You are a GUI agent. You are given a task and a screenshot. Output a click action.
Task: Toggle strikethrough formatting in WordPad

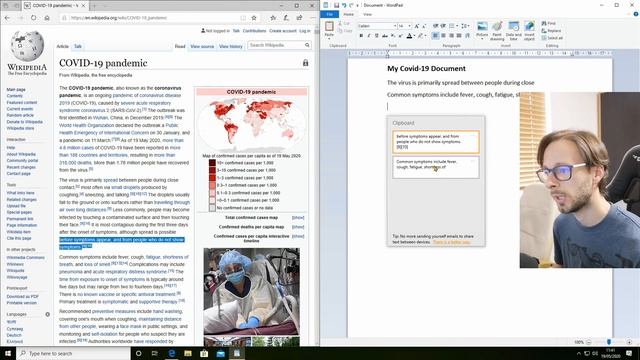coord(384,36)
